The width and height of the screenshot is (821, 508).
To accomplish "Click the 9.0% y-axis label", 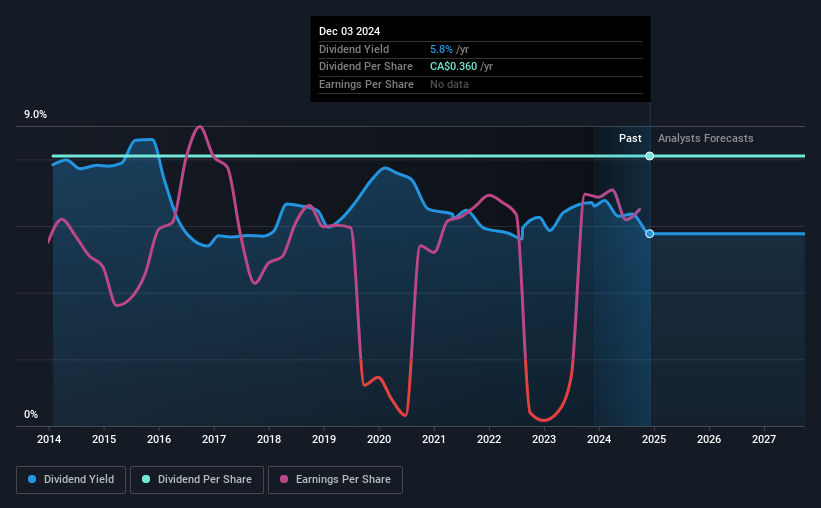I will point(35,115).
